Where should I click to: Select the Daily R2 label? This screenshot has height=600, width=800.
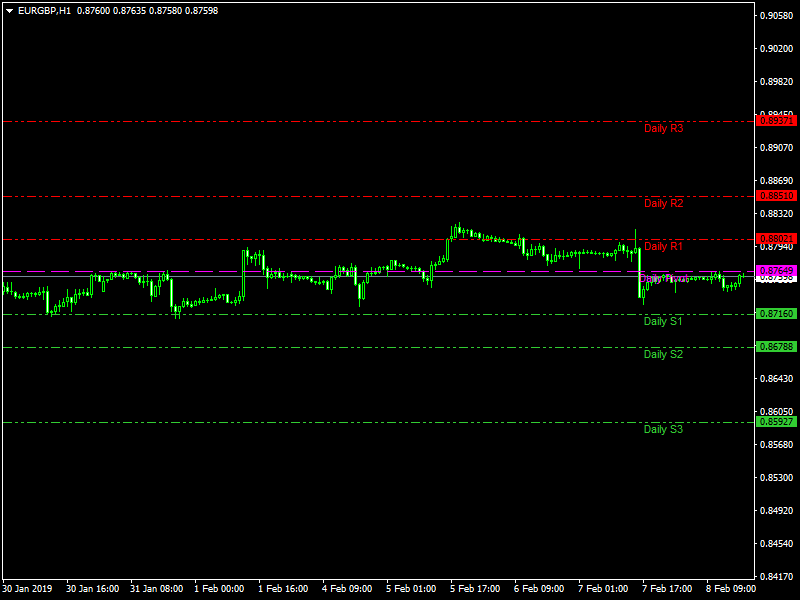(x=663, y=203)
